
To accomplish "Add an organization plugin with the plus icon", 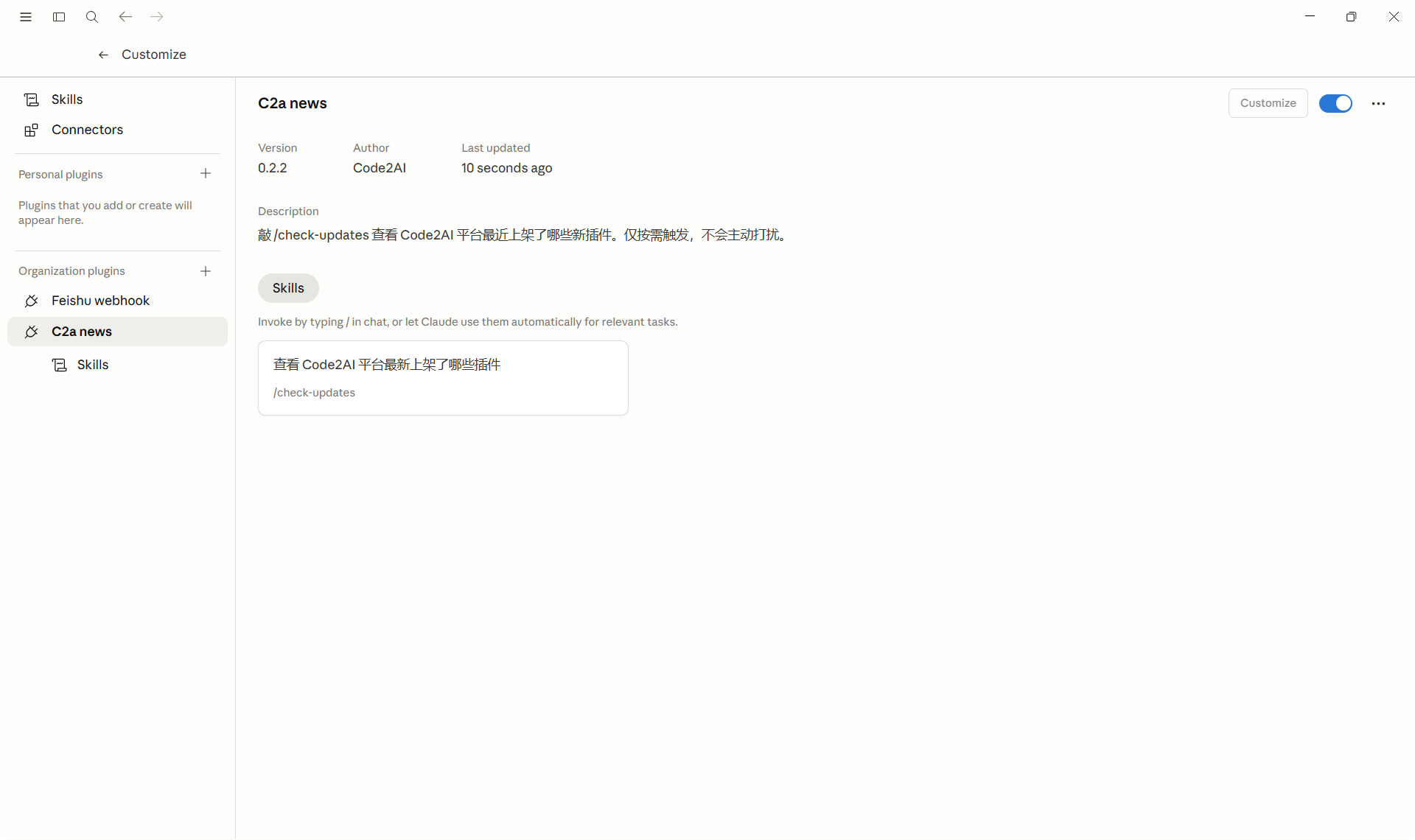I will (x=206, y=271).
